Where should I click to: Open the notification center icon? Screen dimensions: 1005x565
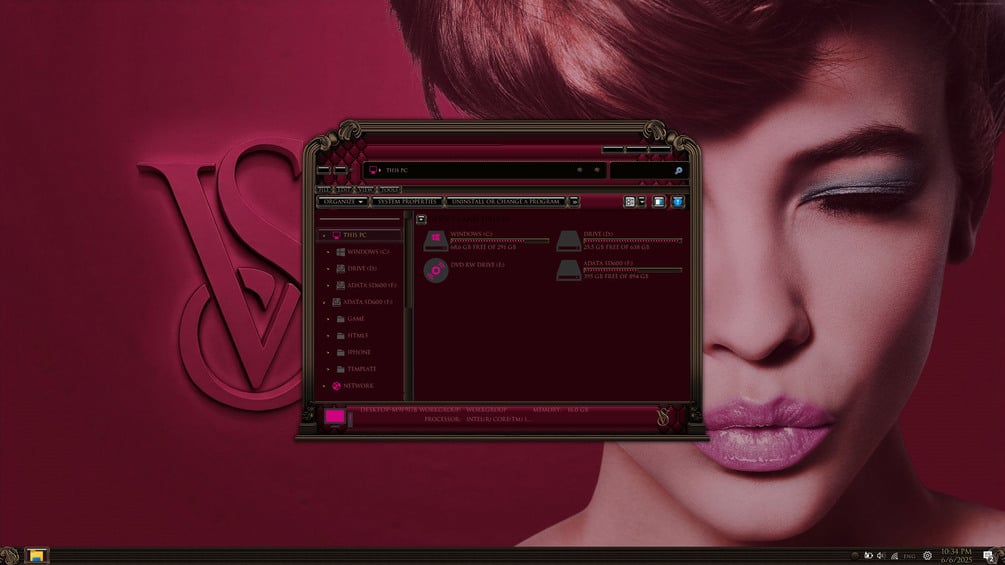coord(989,556)
